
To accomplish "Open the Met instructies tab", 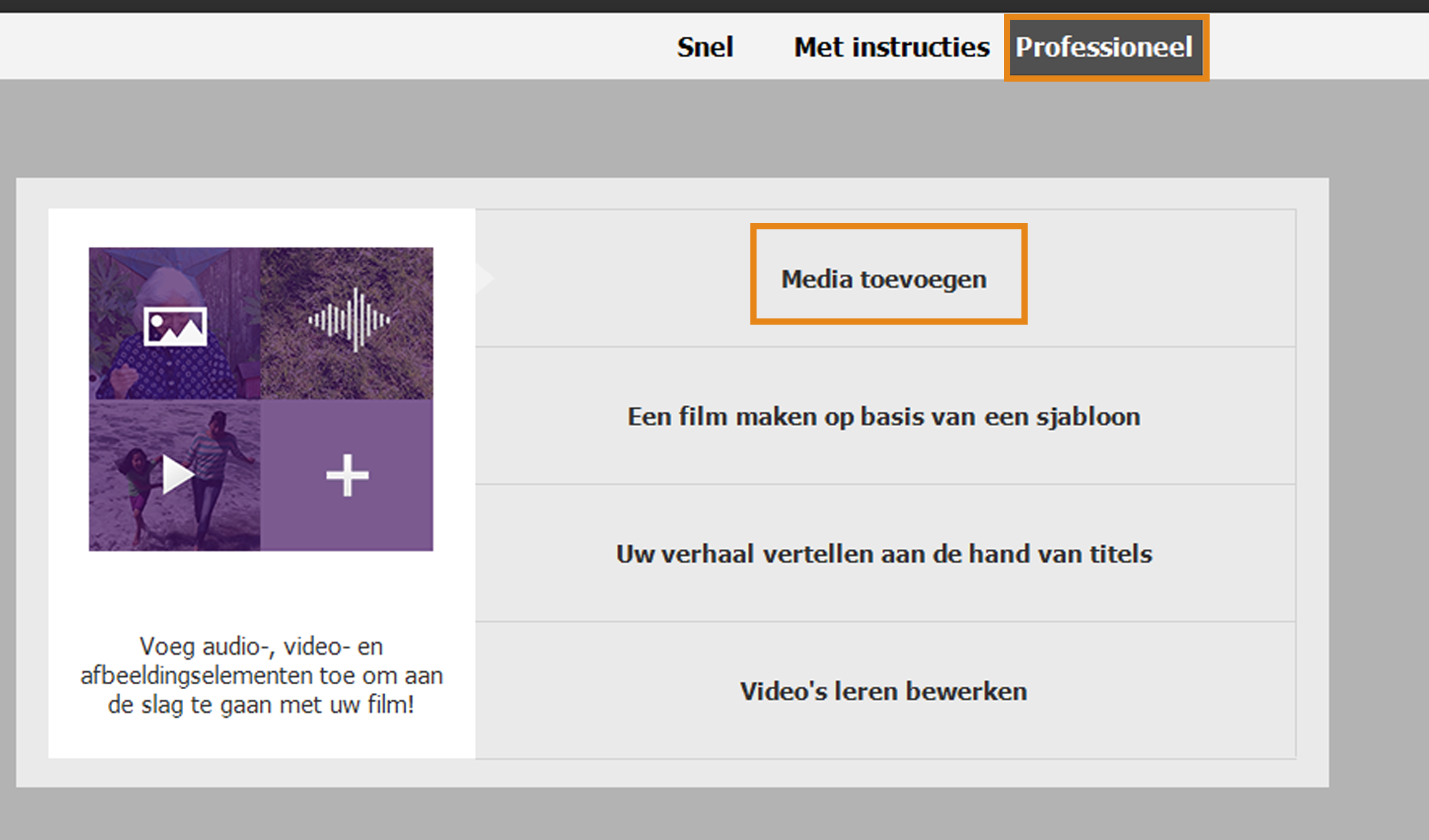I will pyautogui.click(x=891, y=47).
